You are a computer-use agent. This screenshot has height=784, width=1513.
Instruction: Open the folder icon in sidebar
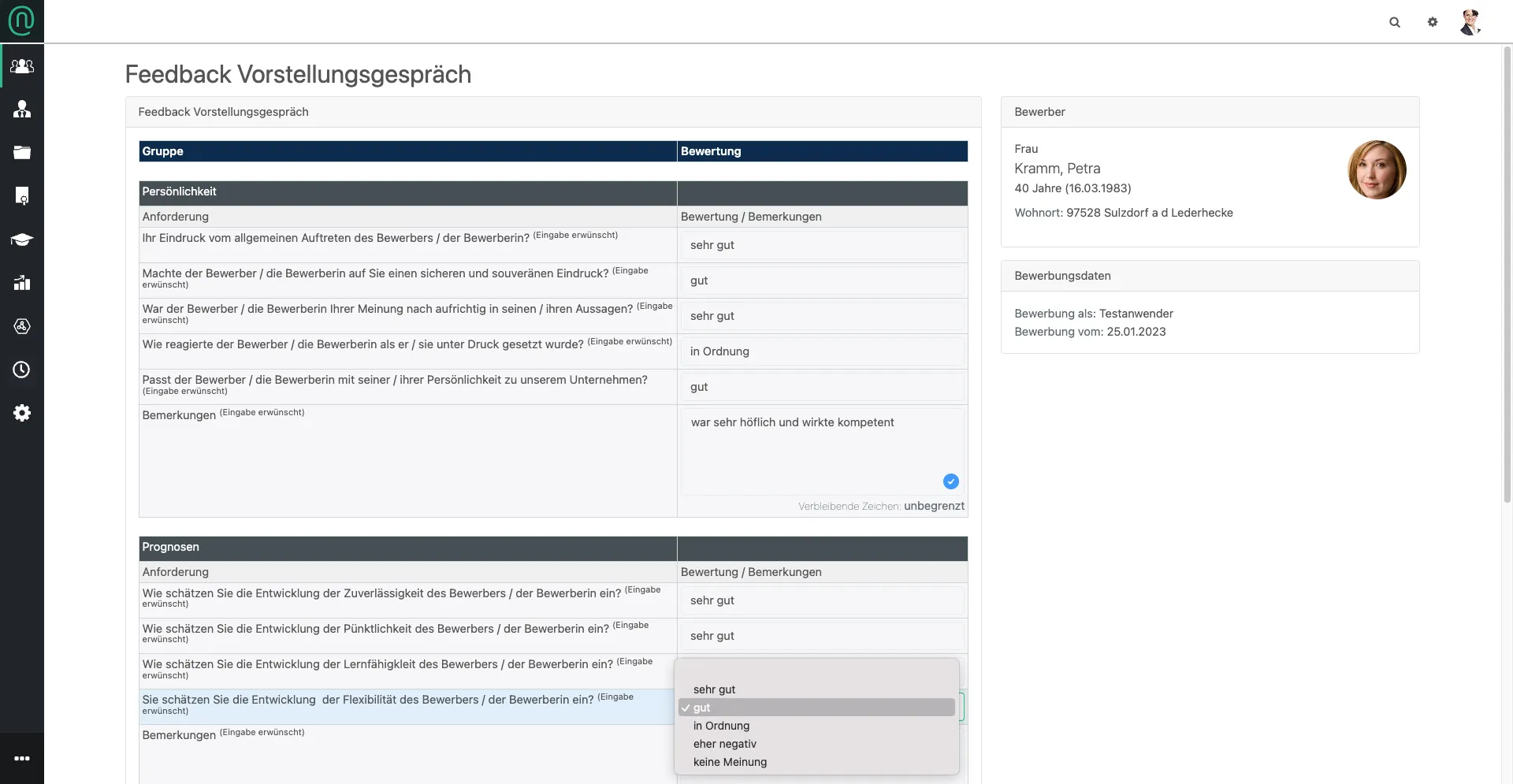22,153
